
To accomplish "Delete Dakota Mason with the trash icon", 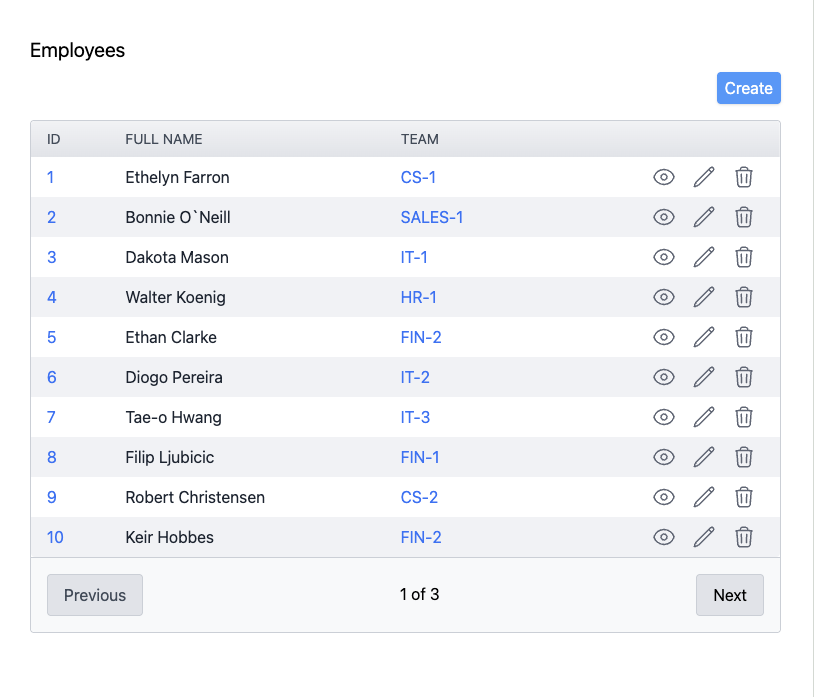I will pos(743,257).
